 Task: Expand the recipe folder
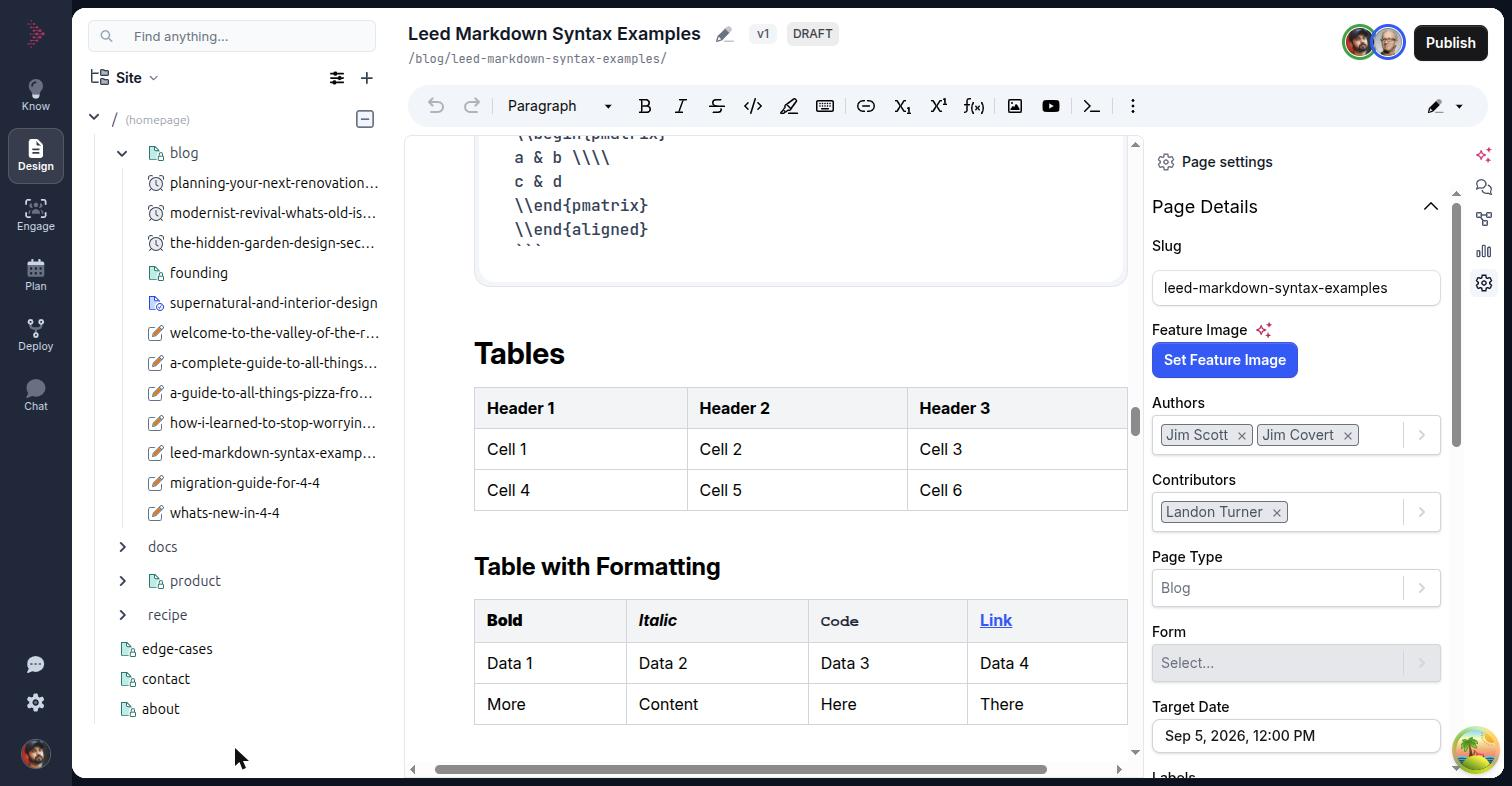click(122, 615)
